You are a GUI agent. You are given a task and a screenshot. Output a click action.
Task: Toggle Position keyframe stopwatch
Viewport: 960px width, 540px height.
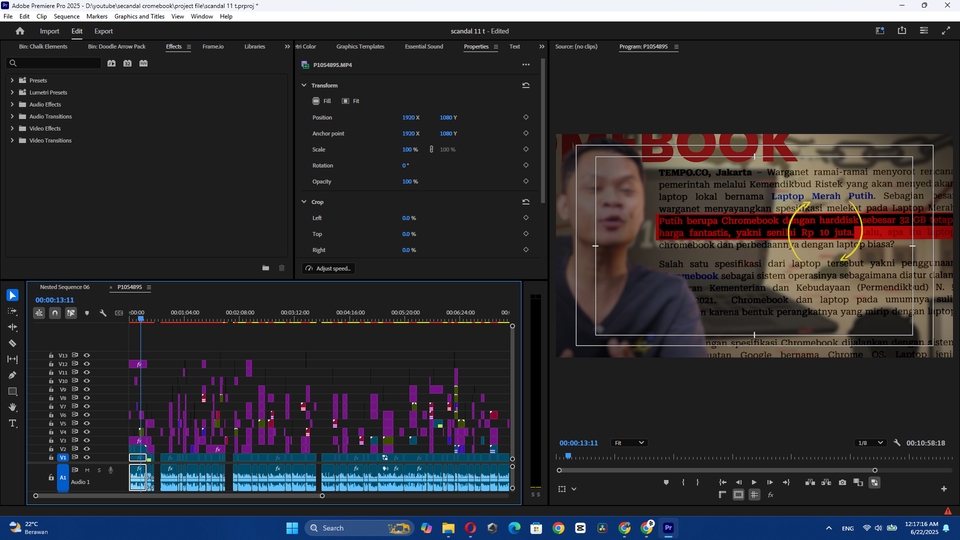[526, 117]
